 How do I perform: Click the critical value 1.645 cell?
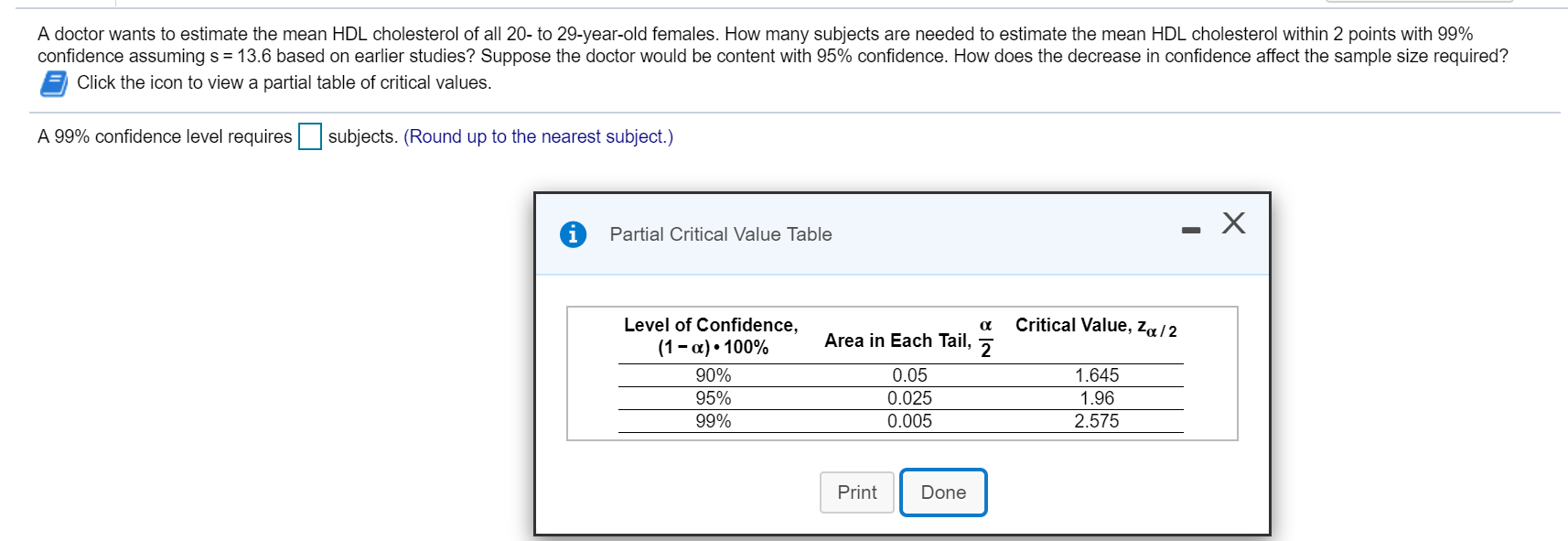tap(1096, 375)
